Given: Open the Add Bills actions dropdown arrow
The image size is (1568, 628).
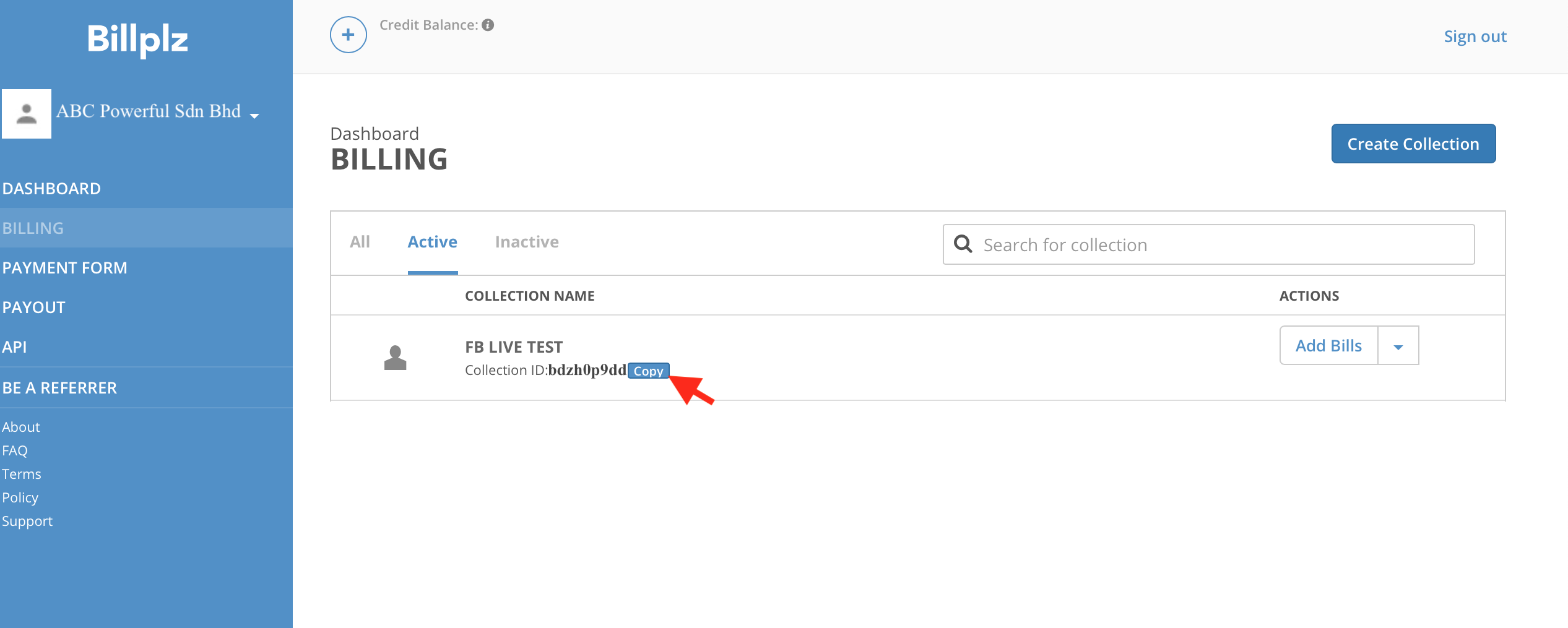Looking at the screenshot, I should (1398, 345).
